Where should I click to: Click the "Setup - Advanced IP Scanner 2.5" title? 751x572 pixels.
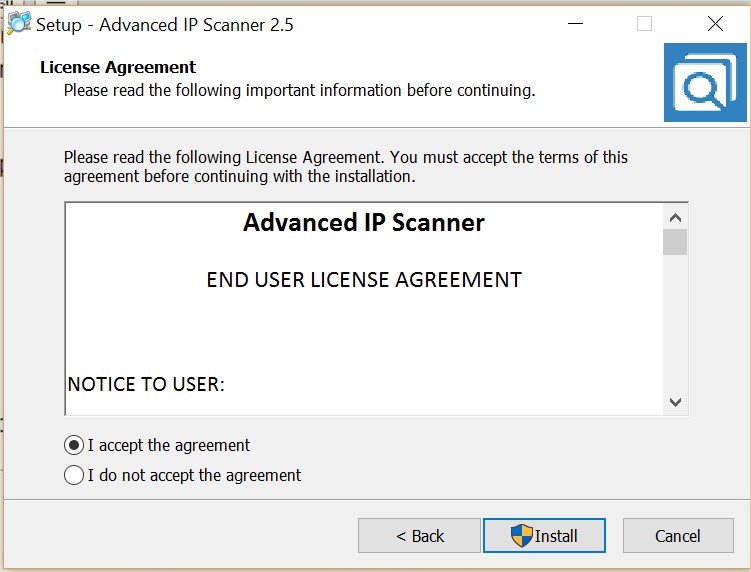pos(165,24)
